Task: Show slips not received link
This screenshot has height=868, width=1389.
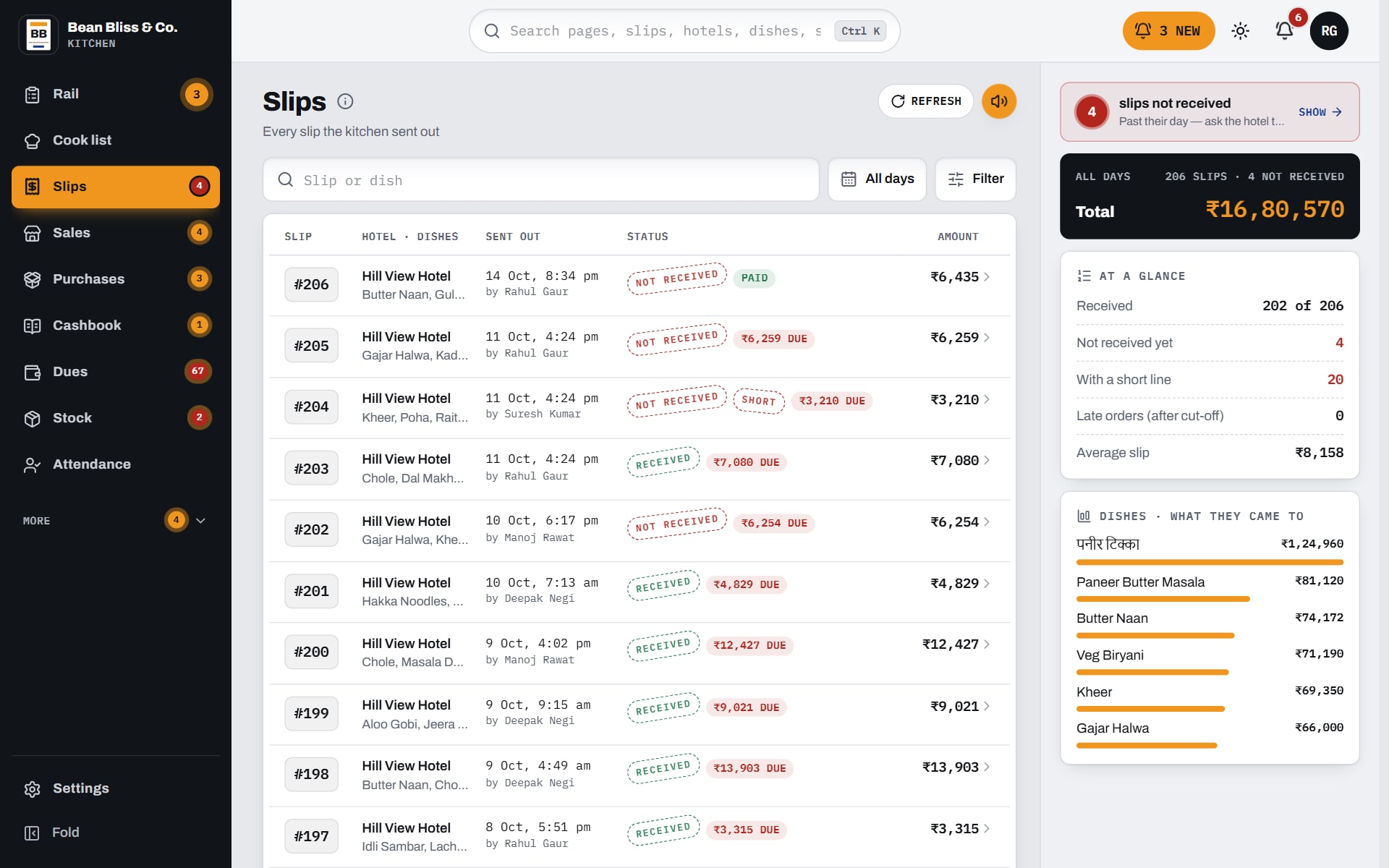Action: [1320, 112]
